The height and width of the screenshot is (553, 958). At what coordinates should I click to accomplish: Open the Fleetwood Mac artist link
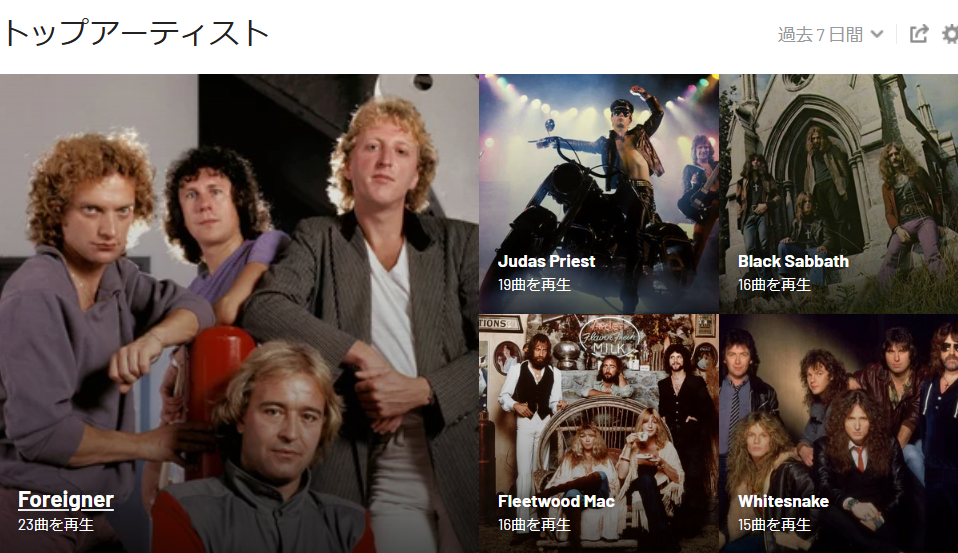(556, 502)
